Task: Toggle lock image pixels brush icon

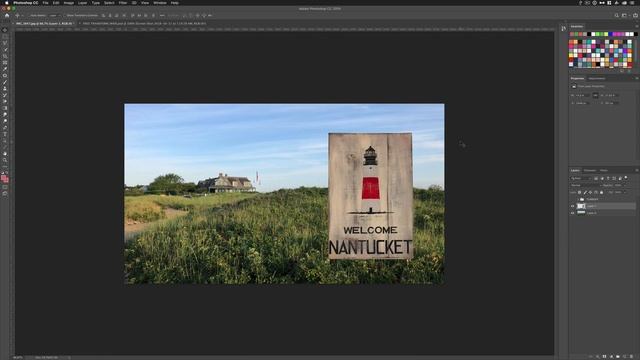Action: [x=585, y=192]
